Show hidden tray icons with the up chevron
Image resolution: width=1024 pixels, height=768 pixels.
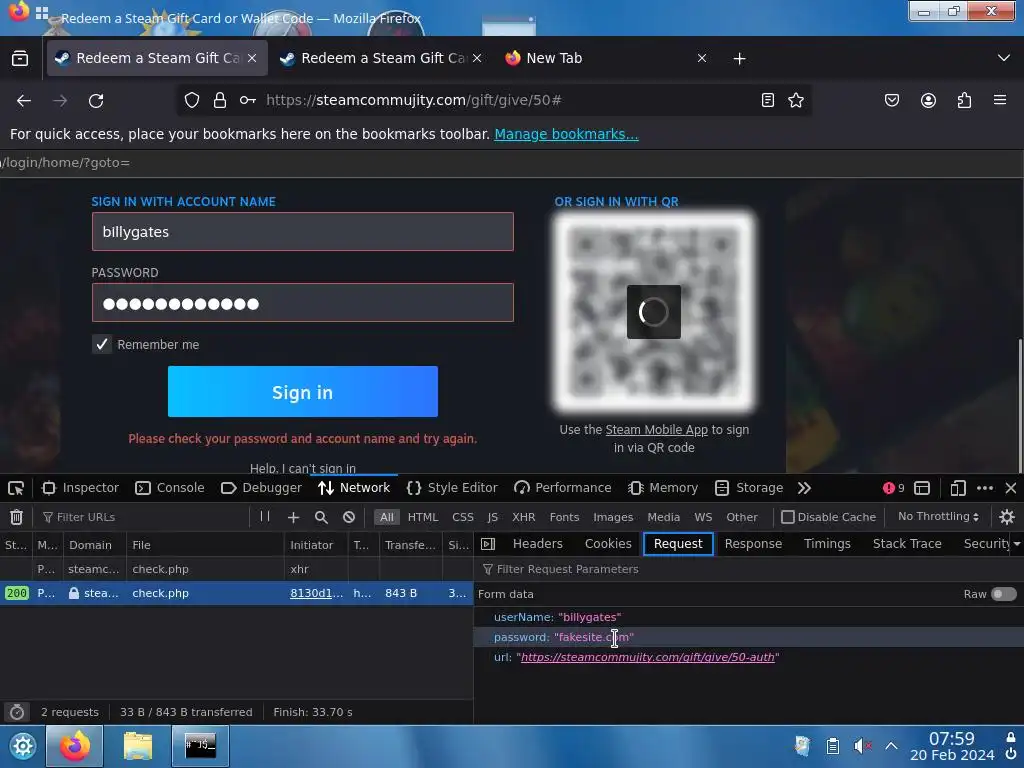click(891, 746)
